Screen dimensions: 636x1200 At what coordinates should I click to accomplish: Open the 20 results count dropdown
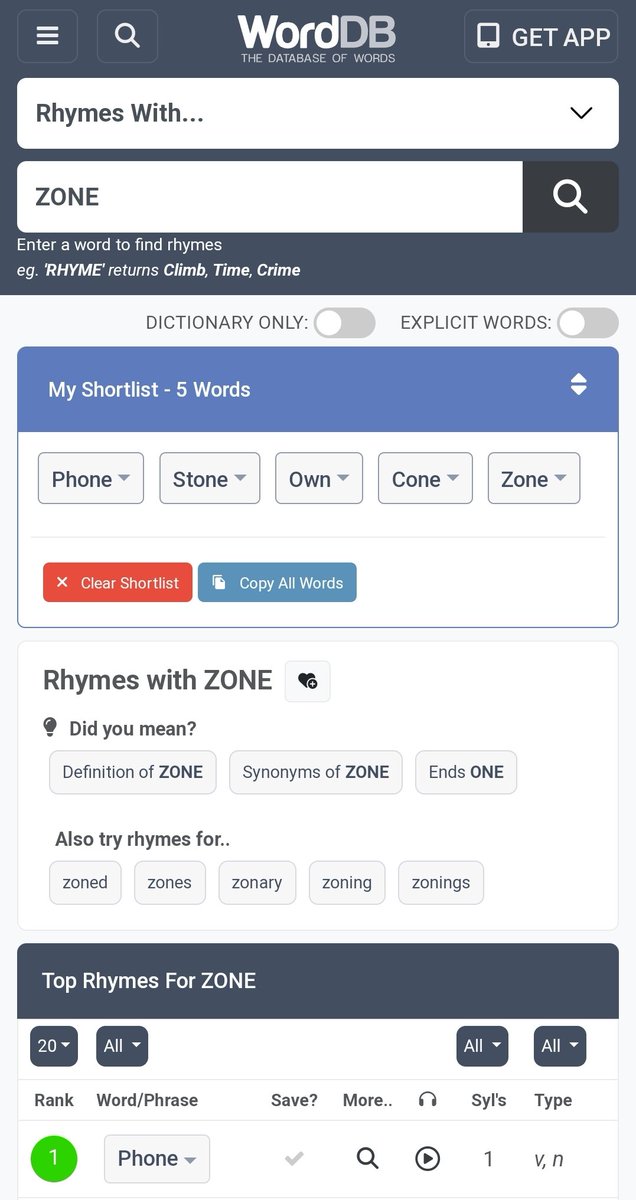(54, 1046)
